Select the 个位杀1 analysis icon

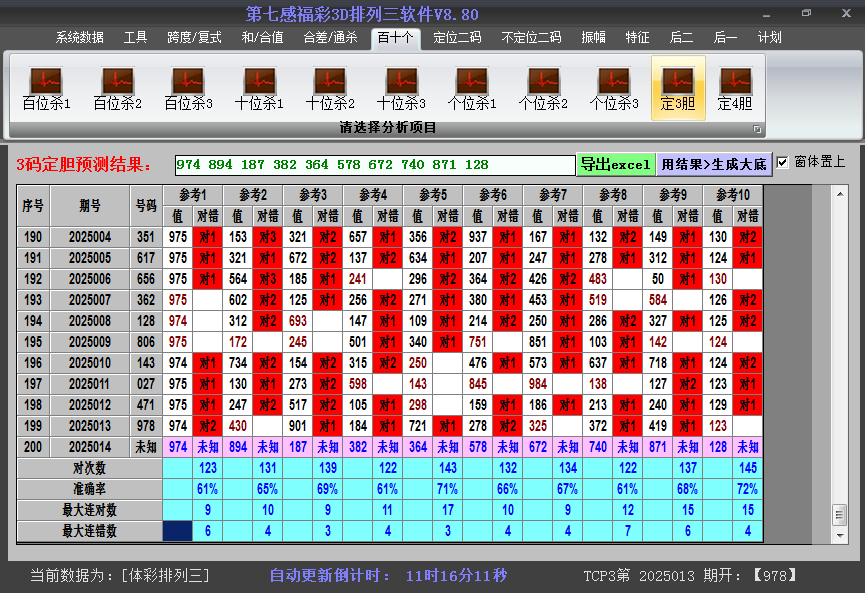tap(472, 88)
